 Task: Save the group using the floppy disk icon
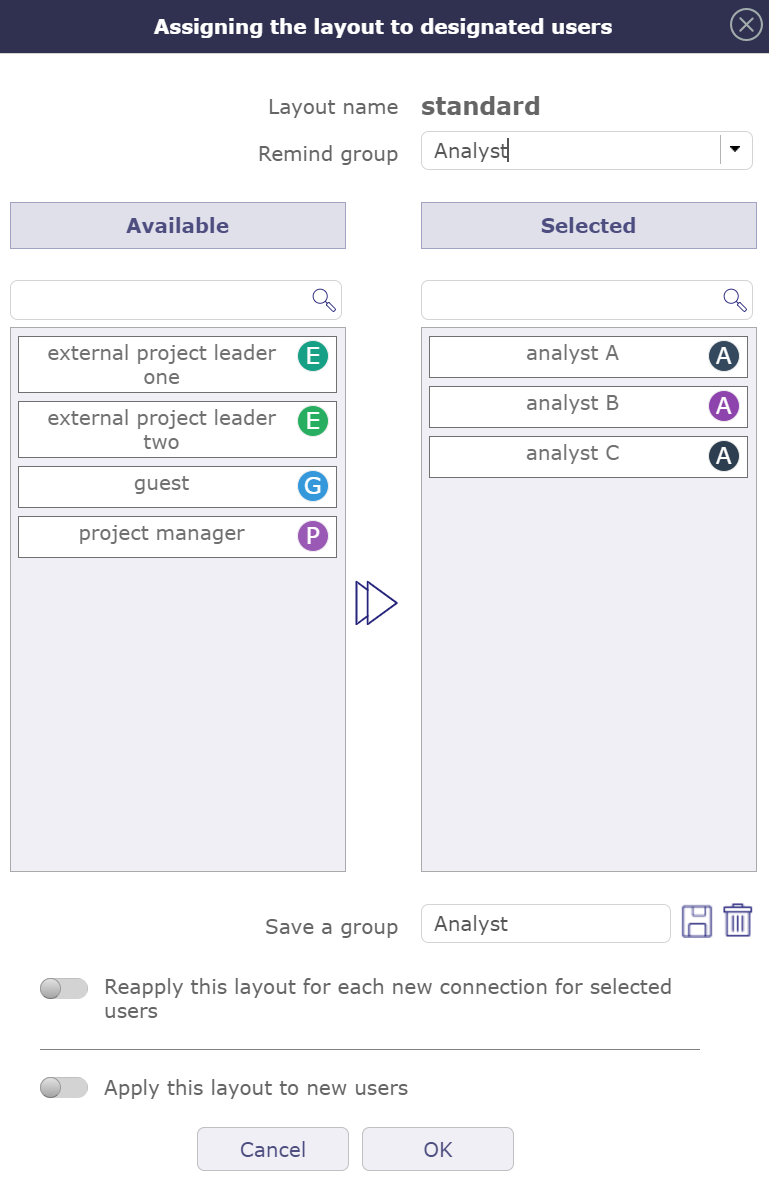697,920
